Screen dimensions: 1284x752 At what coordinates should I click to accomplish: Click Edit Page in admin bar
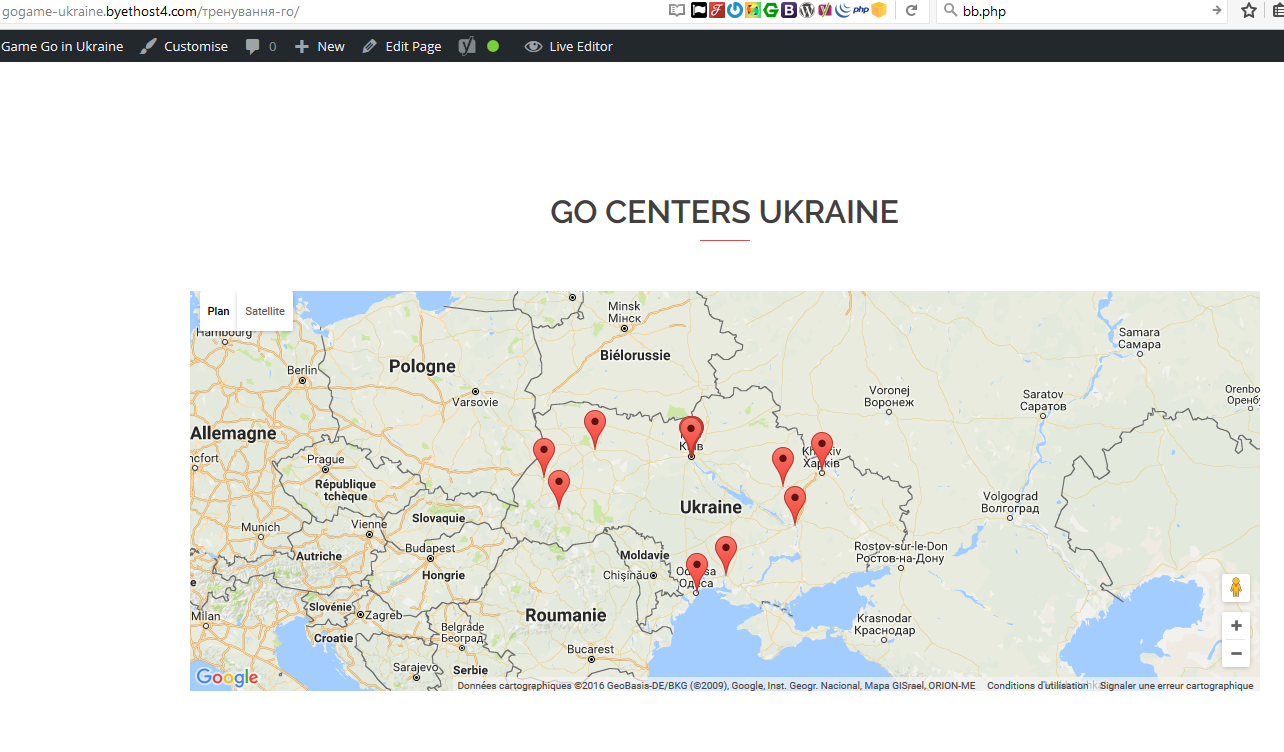point(402,46)
